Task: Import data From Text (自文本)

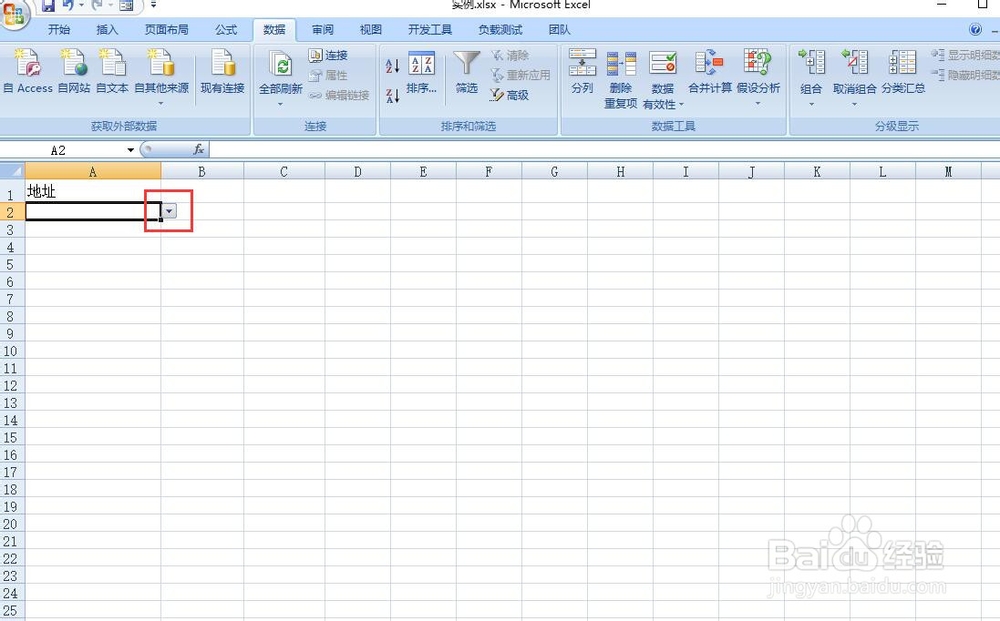Action: 112,71
